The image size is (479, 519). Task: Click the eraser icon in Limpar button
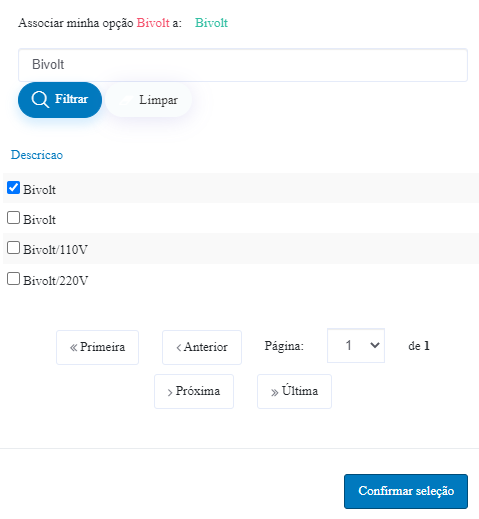(126, 100)
